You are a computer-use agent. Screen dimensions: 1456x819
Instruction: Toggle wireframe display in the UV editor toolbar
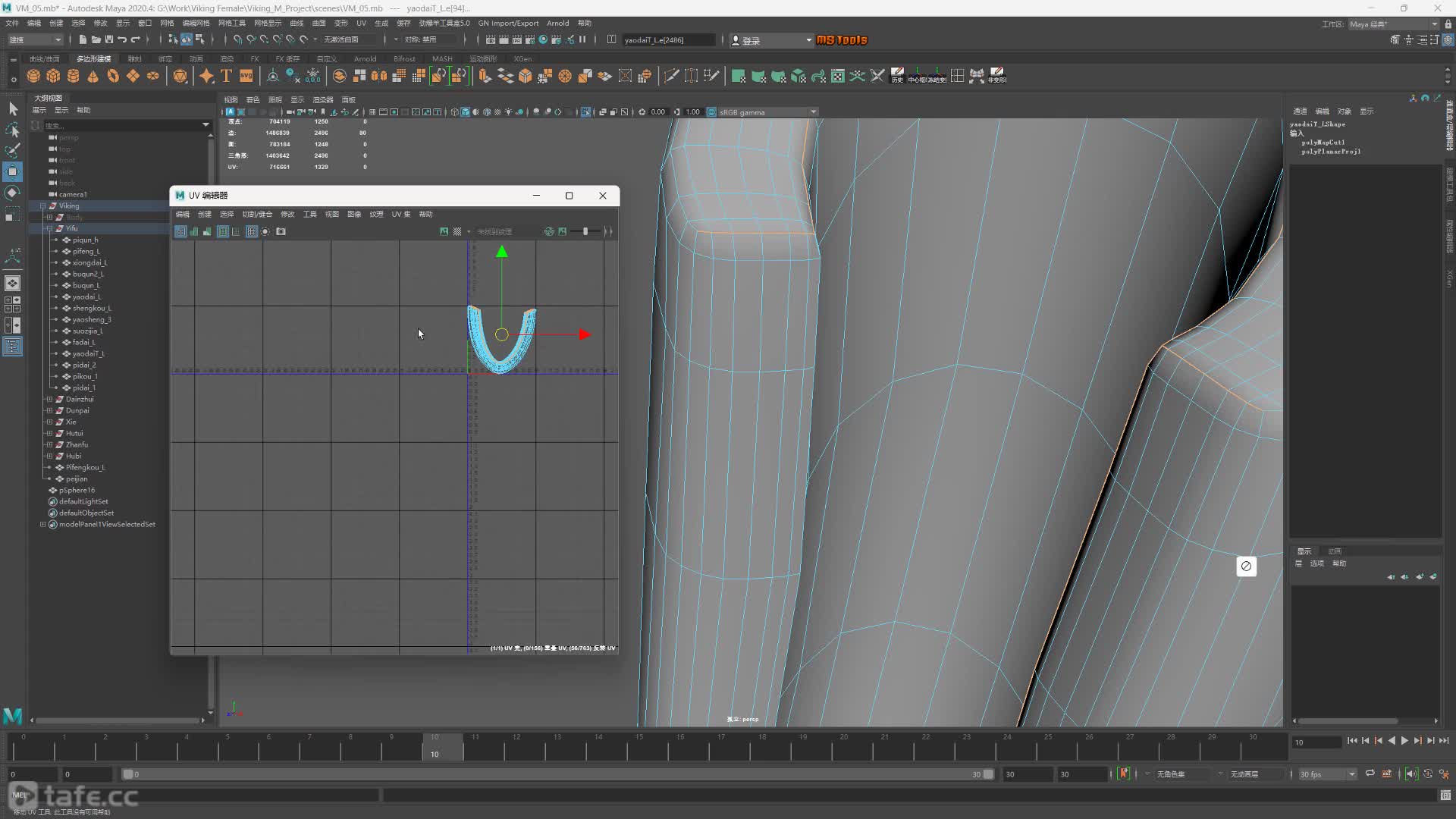point(181,231)
